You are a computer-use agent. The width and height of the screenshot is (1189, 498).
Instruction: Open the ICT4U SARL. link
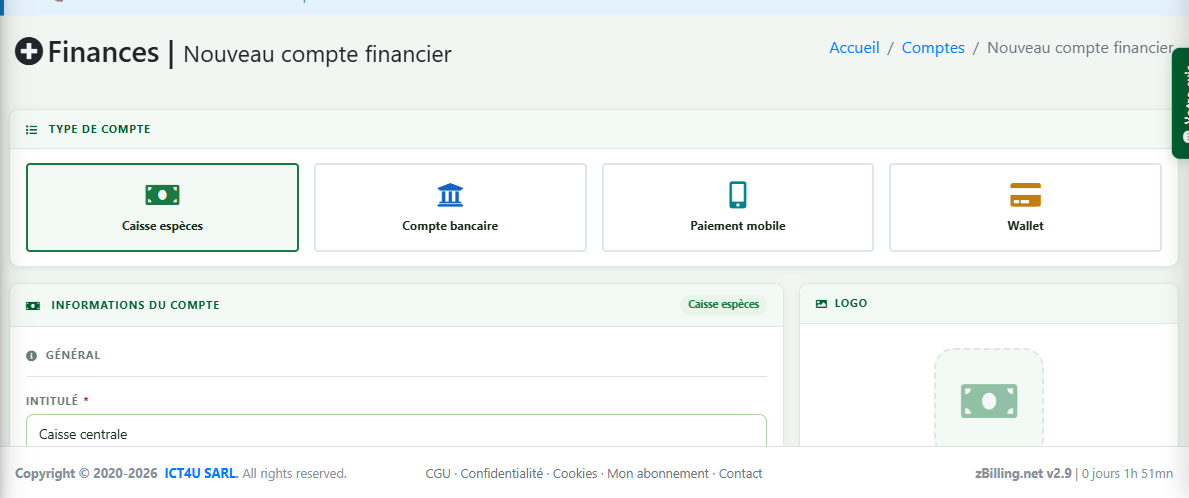tap(202, 474)
